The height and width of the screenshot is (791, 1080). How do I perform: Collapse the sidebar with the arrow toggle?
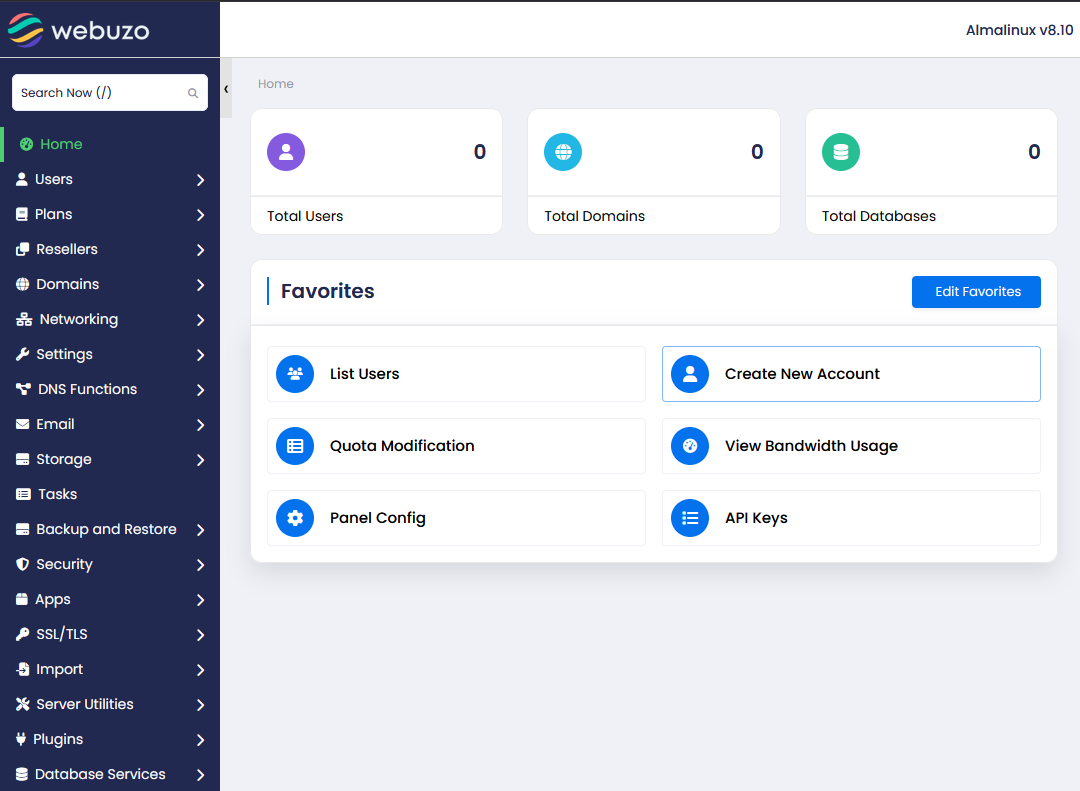pos(226,89)
